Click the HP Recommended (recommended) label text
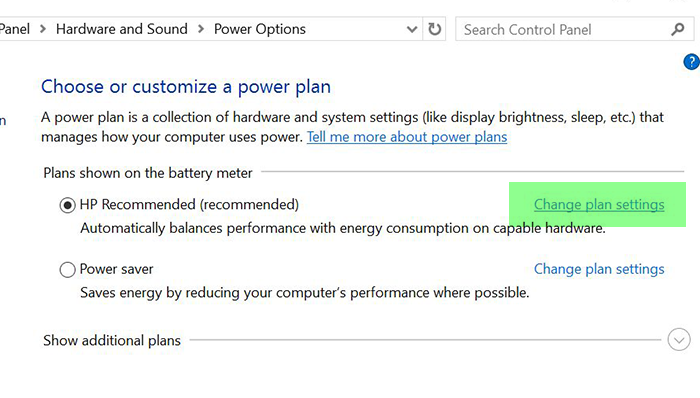The image size is (700, 398). [x=189, y=204]
